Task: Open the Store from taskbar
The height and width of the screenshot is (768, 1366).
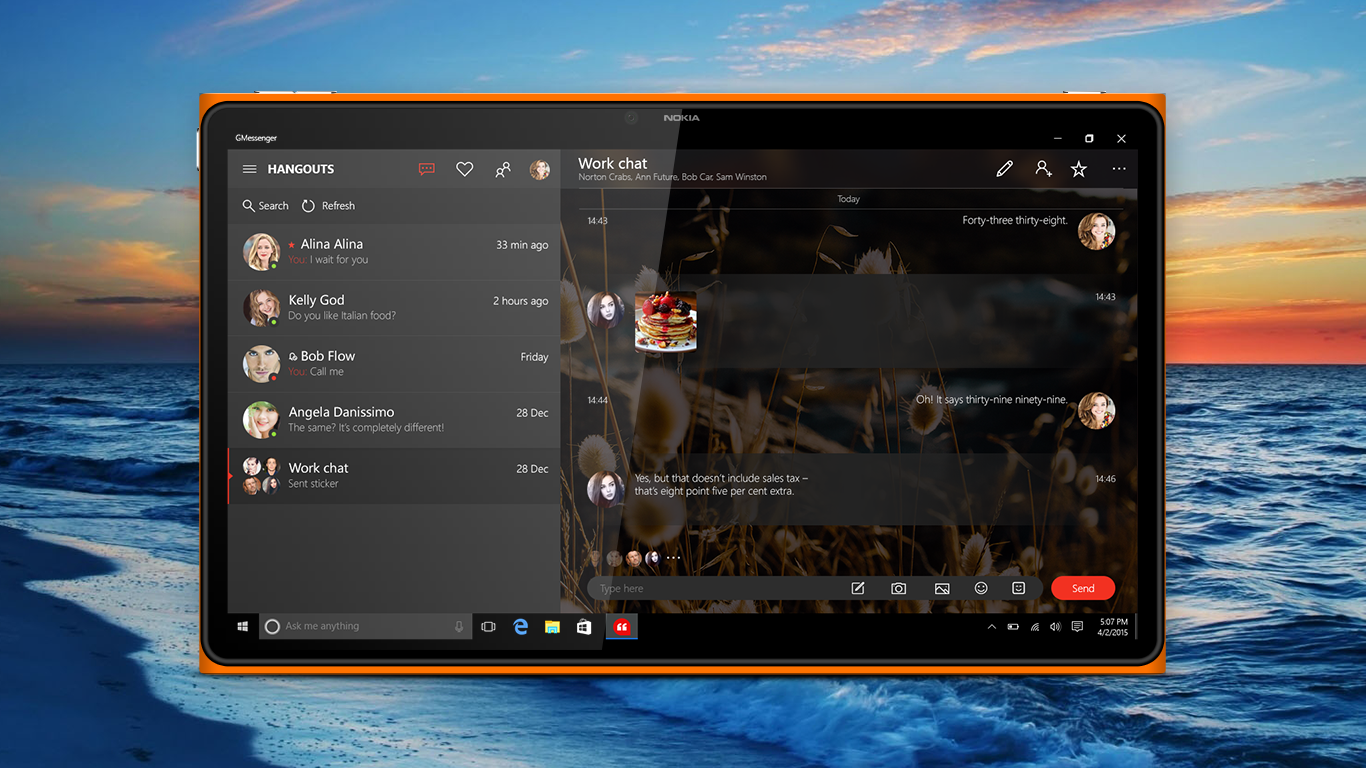Action: (584, 626)
